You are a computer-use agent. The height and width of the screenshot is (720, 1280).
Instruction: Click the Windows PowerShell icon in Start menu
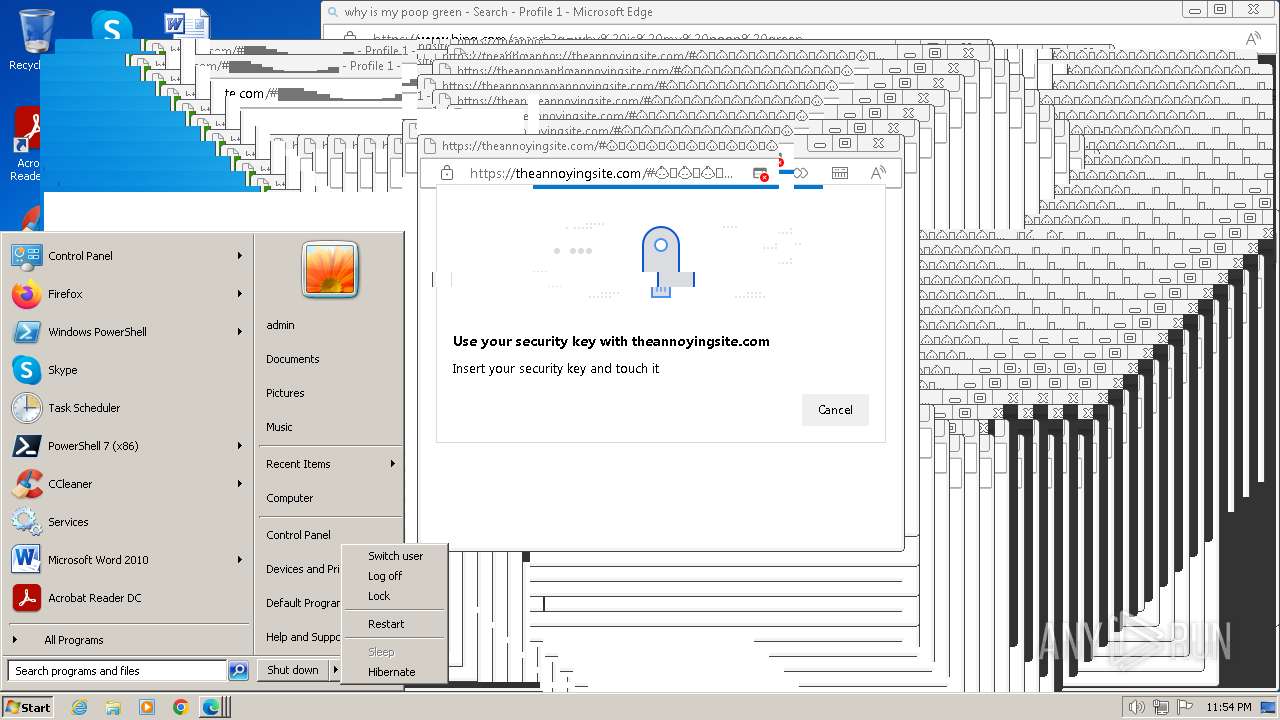27,332
